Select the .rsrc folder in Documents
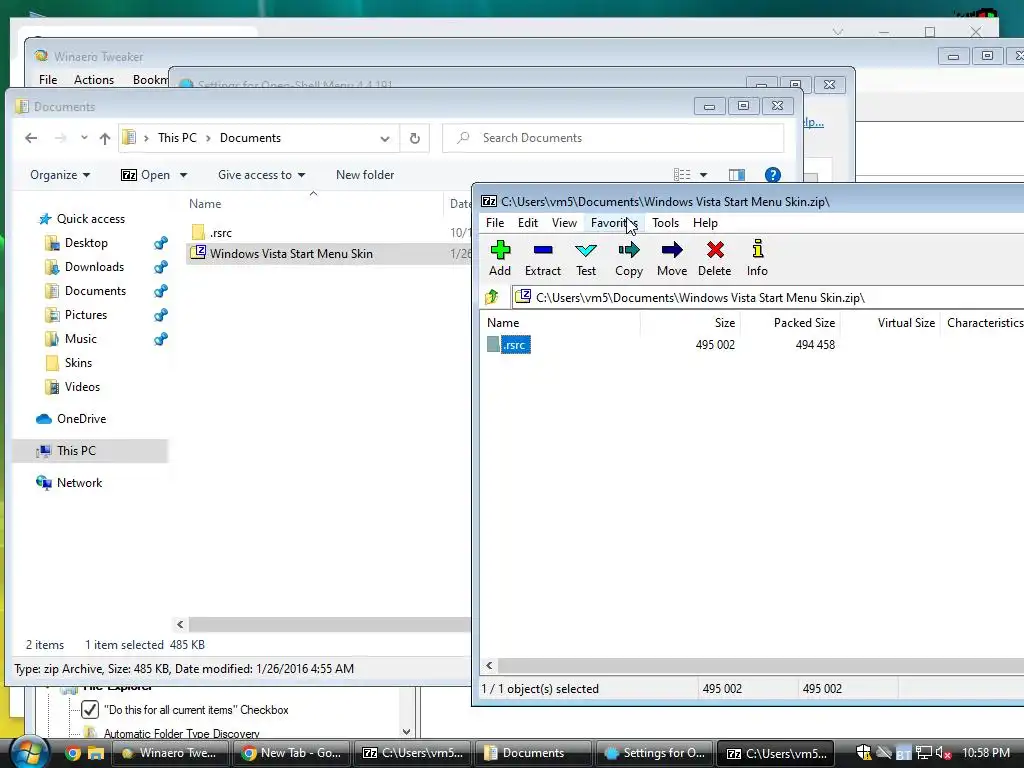The image size is (1024, 768). pyautogui.click(x=221, y=233)
